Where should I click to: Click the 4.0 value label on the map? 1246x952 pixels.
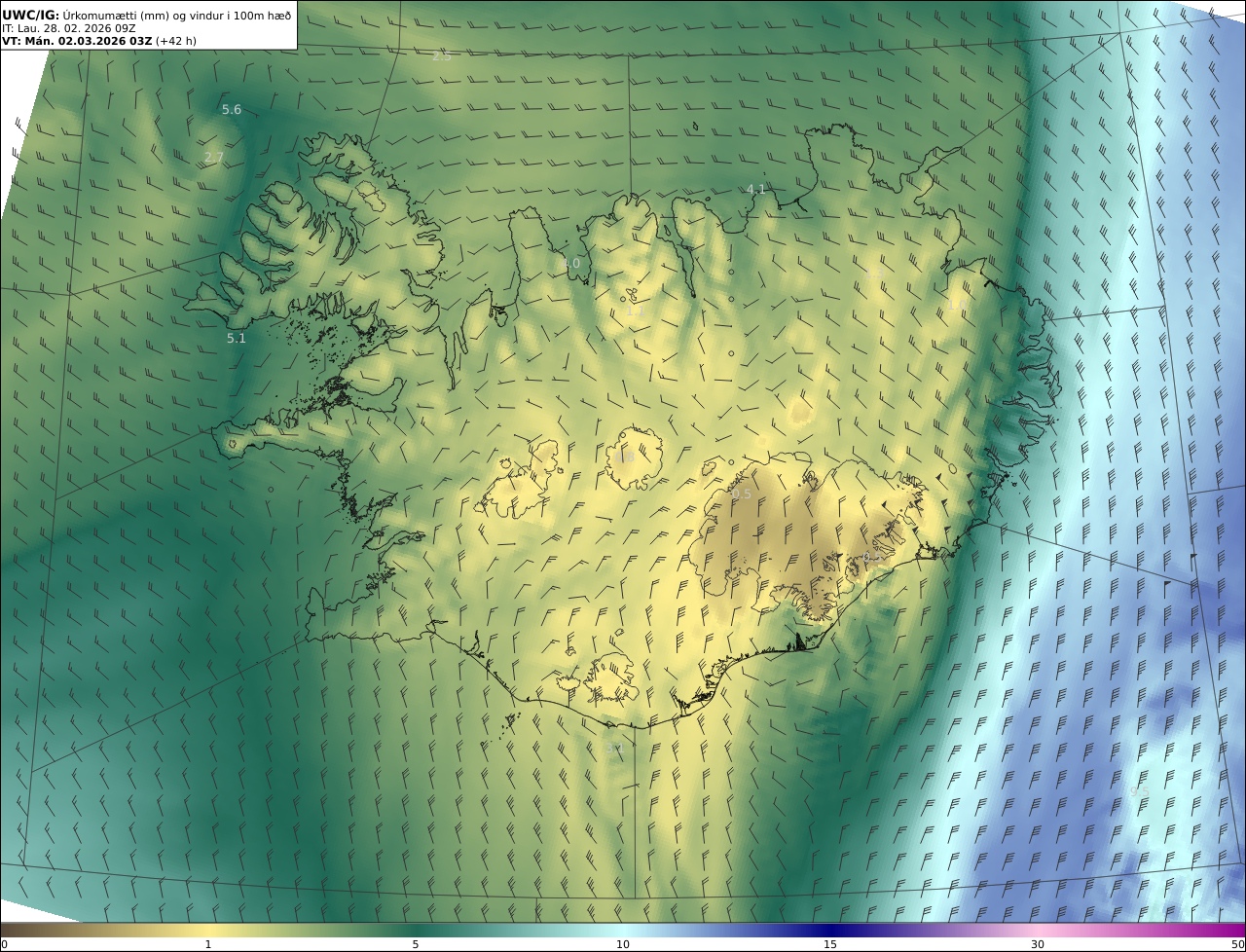[570, 264]
